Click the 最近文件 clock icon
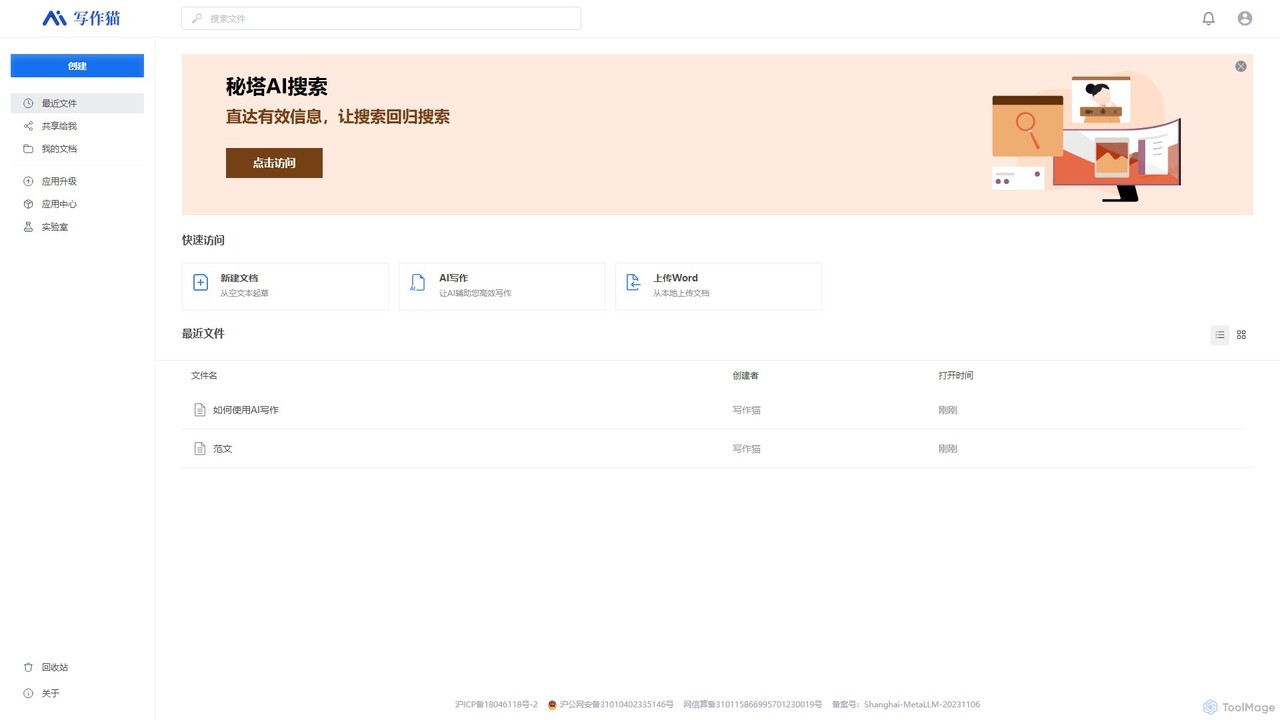The image size is (1280, 720). coord(28,103)
